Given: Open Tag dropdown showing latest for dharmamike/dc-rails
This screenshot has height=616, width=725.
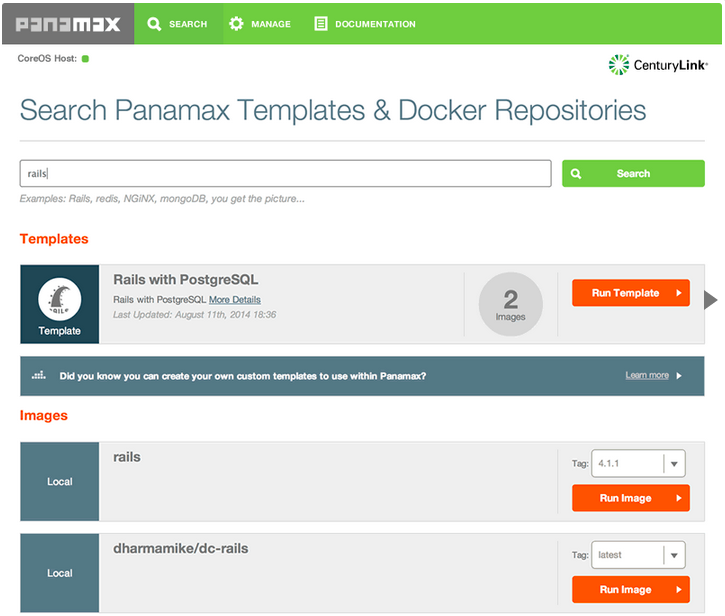Looking at the screenshot, I should [638, 555].
